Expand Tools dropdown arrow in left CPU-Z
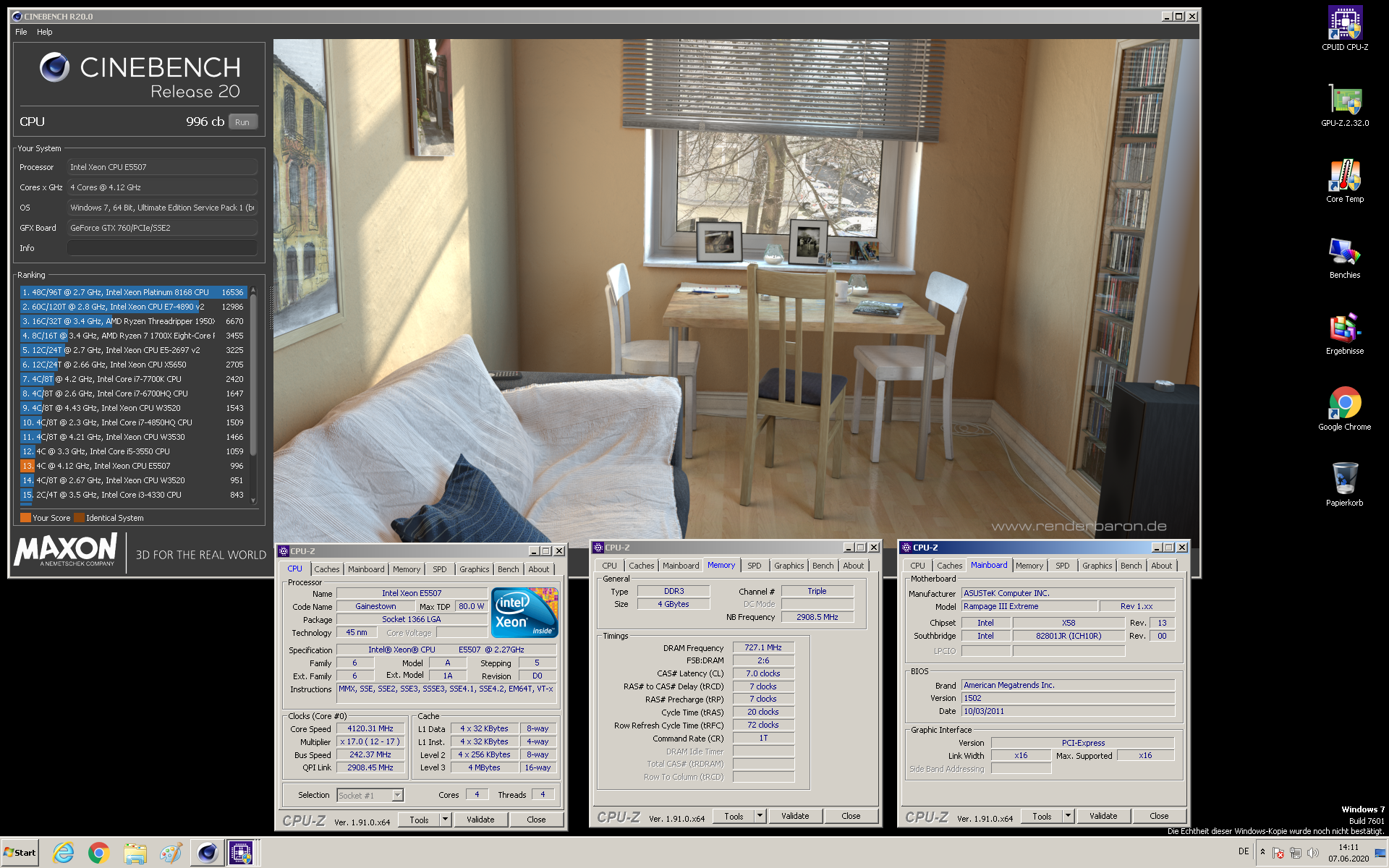This screenshot has height=868, width=1389. pyautogui.click(x=446, y=820)
